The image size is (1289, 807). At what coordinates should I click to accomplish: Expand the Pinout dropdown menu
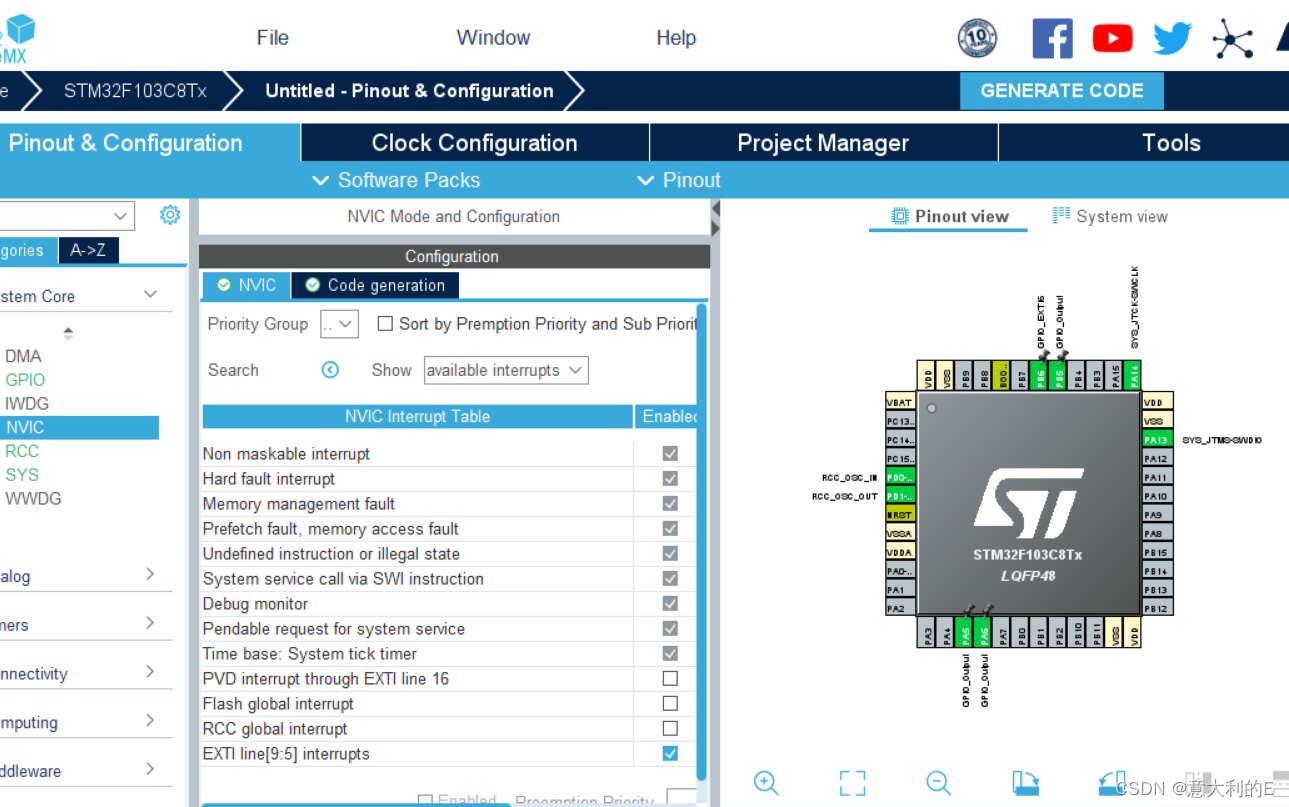pyautogui.click(x=679, y=180)
